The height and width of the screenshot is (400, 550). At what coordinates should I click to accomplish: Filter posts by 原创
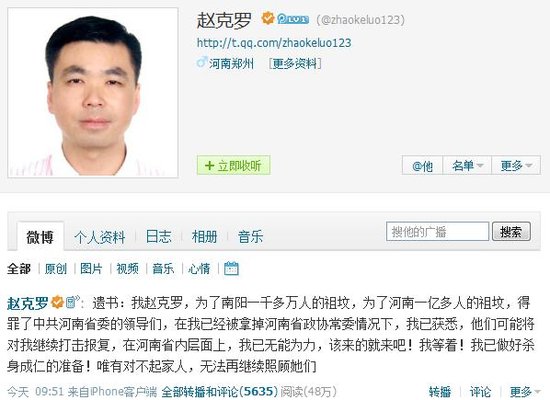click(x=56, y=269)
